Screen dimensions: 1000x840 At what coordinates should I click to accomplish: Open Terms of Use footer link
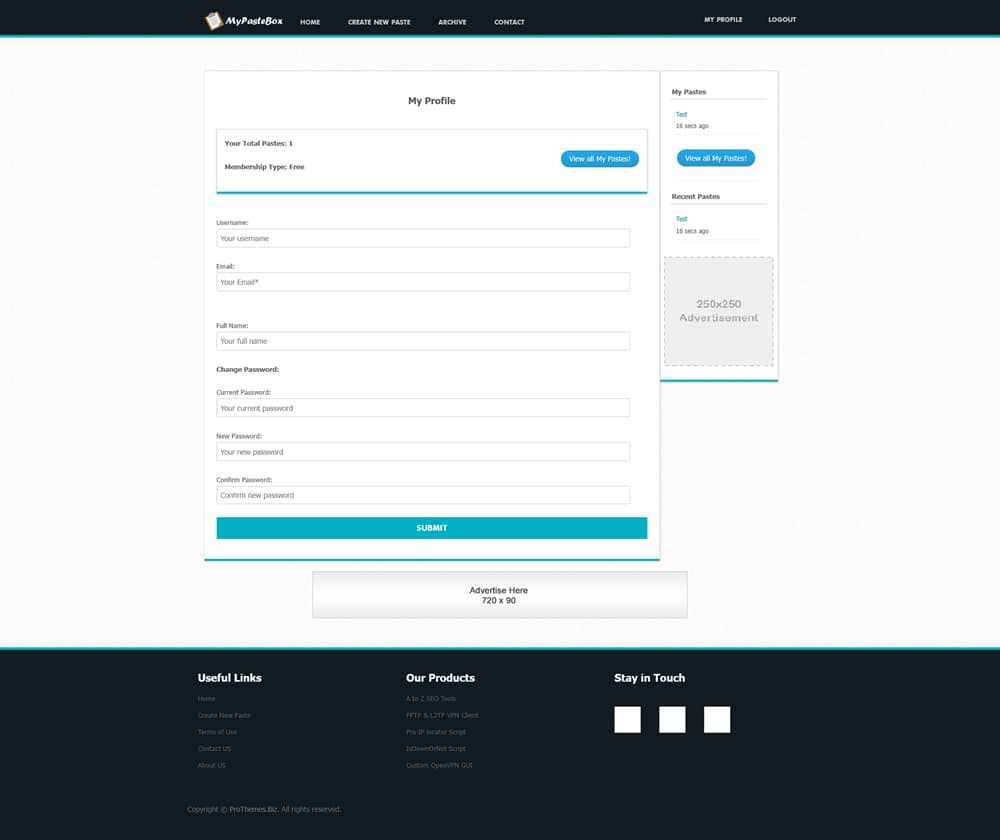click(x=217, y=732)
